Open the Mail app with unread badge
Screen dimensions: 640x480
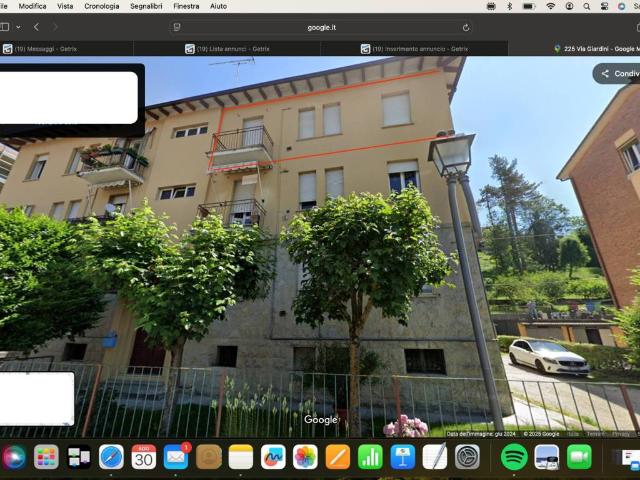(x=176, y=457)
